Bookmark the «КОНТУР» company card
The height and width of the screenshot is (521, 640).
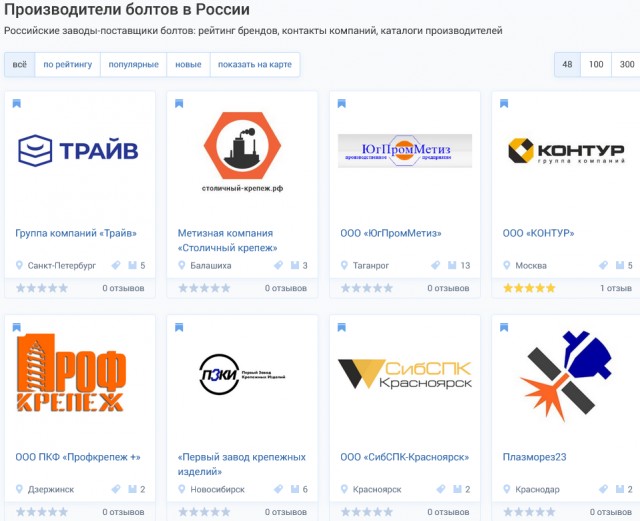click(504, 103)
